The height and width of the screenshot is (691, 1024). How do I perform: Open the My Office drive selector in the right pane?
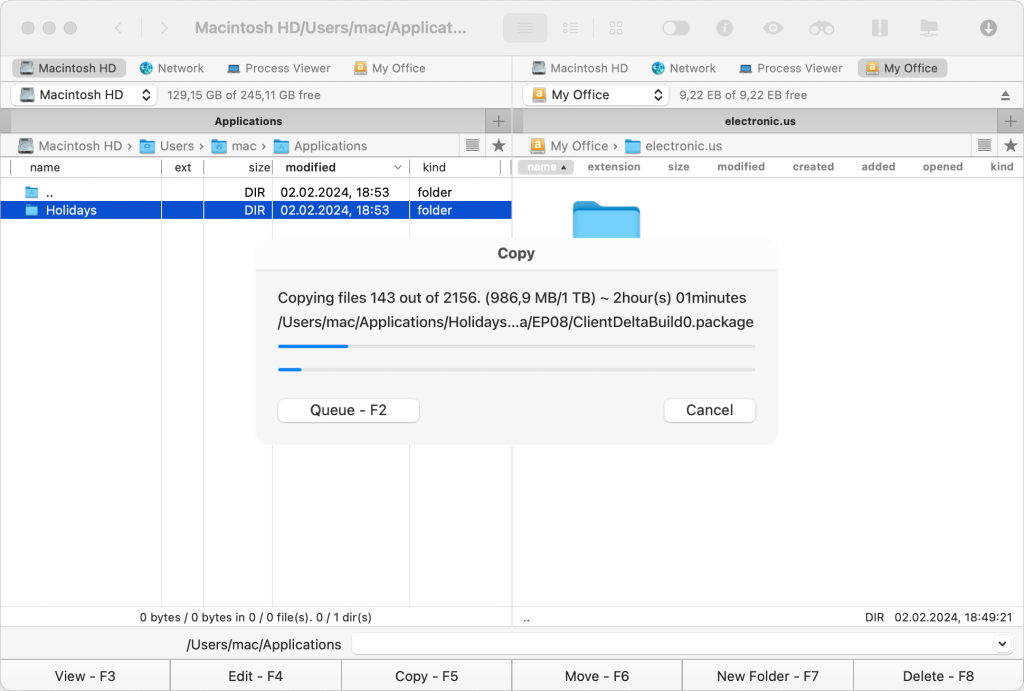[x=594, y=94]
